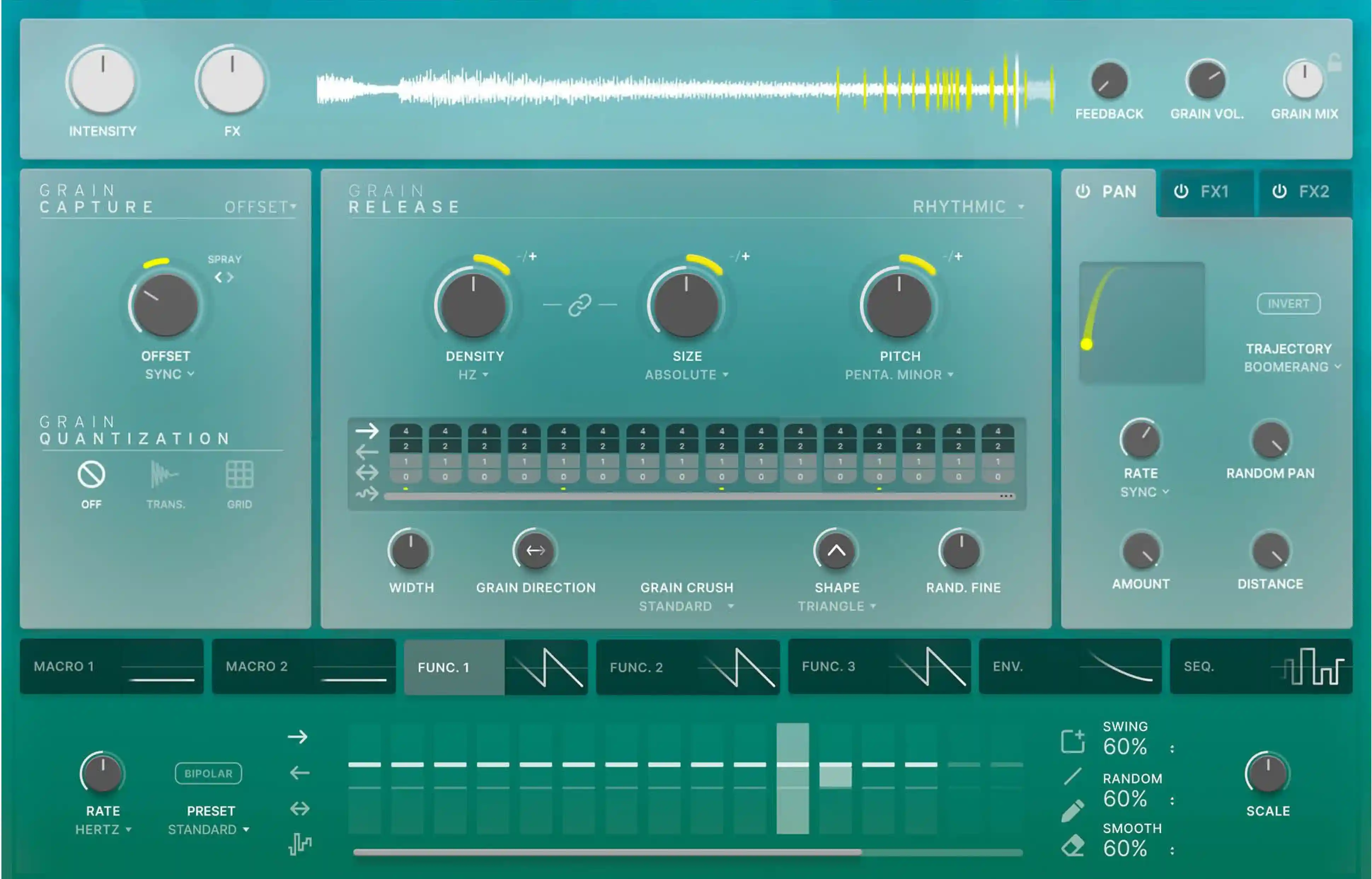Switch to the Func. 2 tab
The width and height of the screenshot is (1372, 879).
(636, 667)
